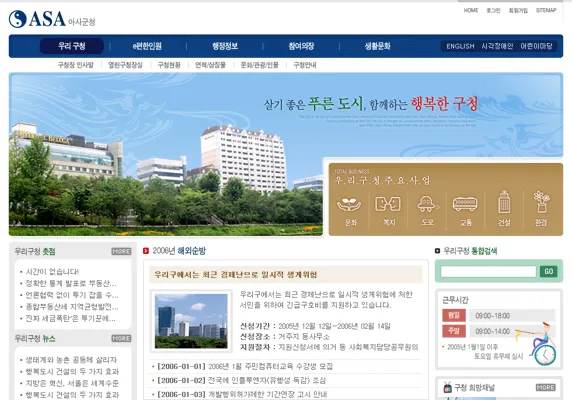Screen dimensions: 572x400
Task: Click the 주말 weekend hours label
Action: coord(454,331)
